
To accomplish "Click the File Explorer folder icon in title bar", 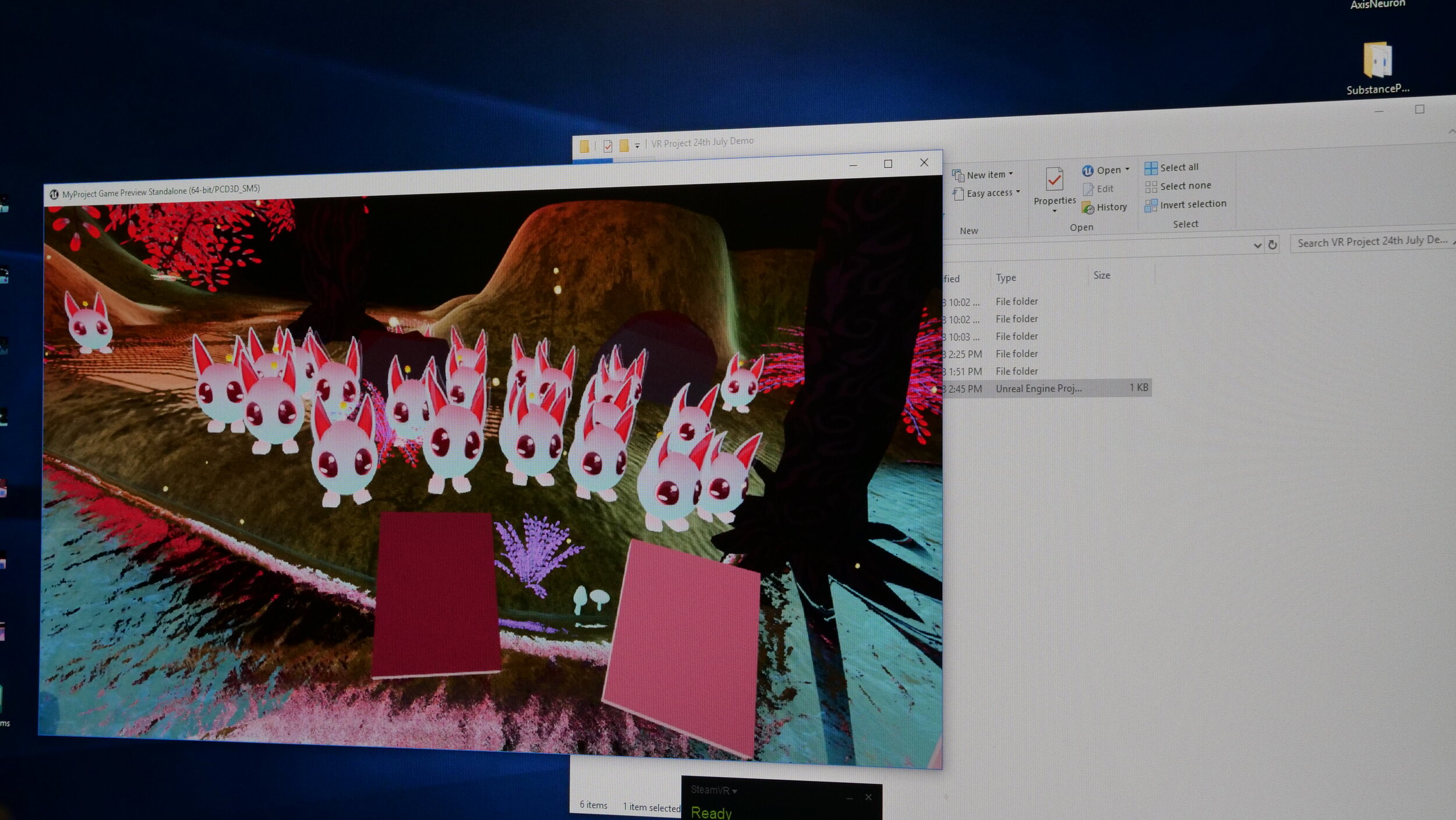I will pyautogui.click(x=584, y=147).
